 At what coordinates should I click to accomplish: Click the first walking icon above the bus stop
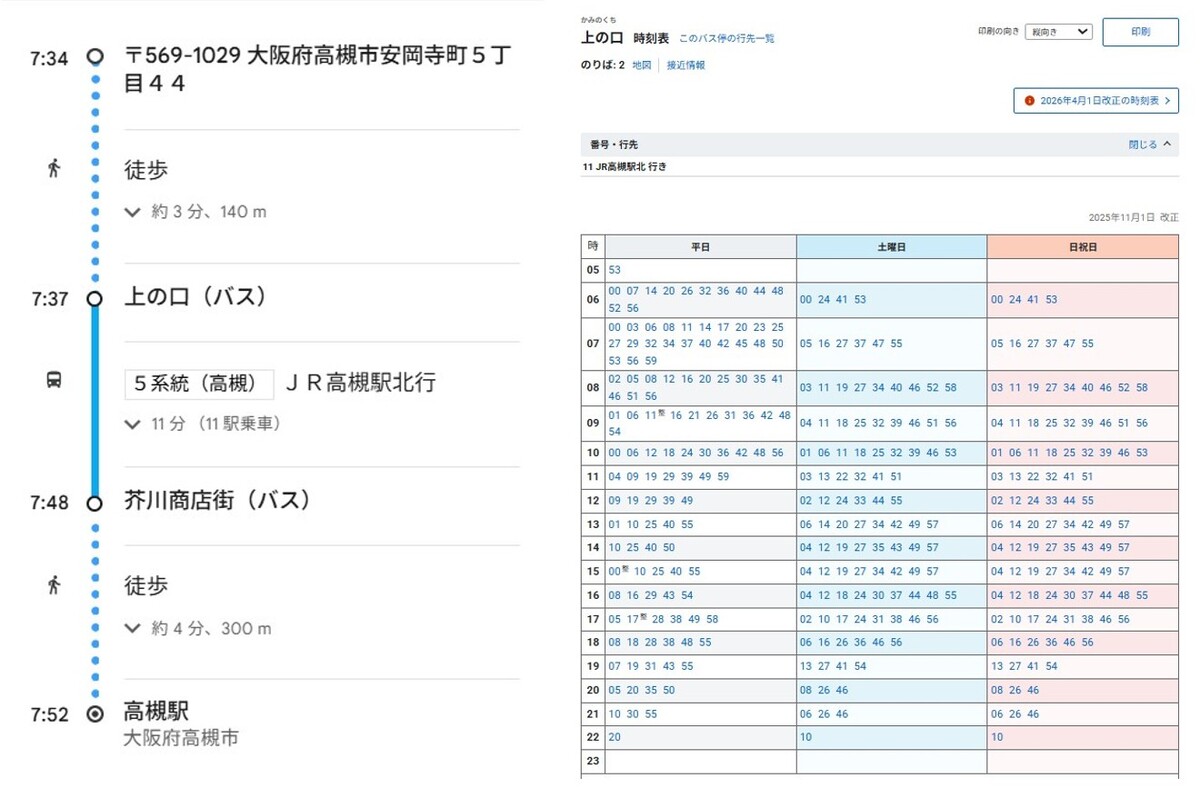tap(54, 169)
